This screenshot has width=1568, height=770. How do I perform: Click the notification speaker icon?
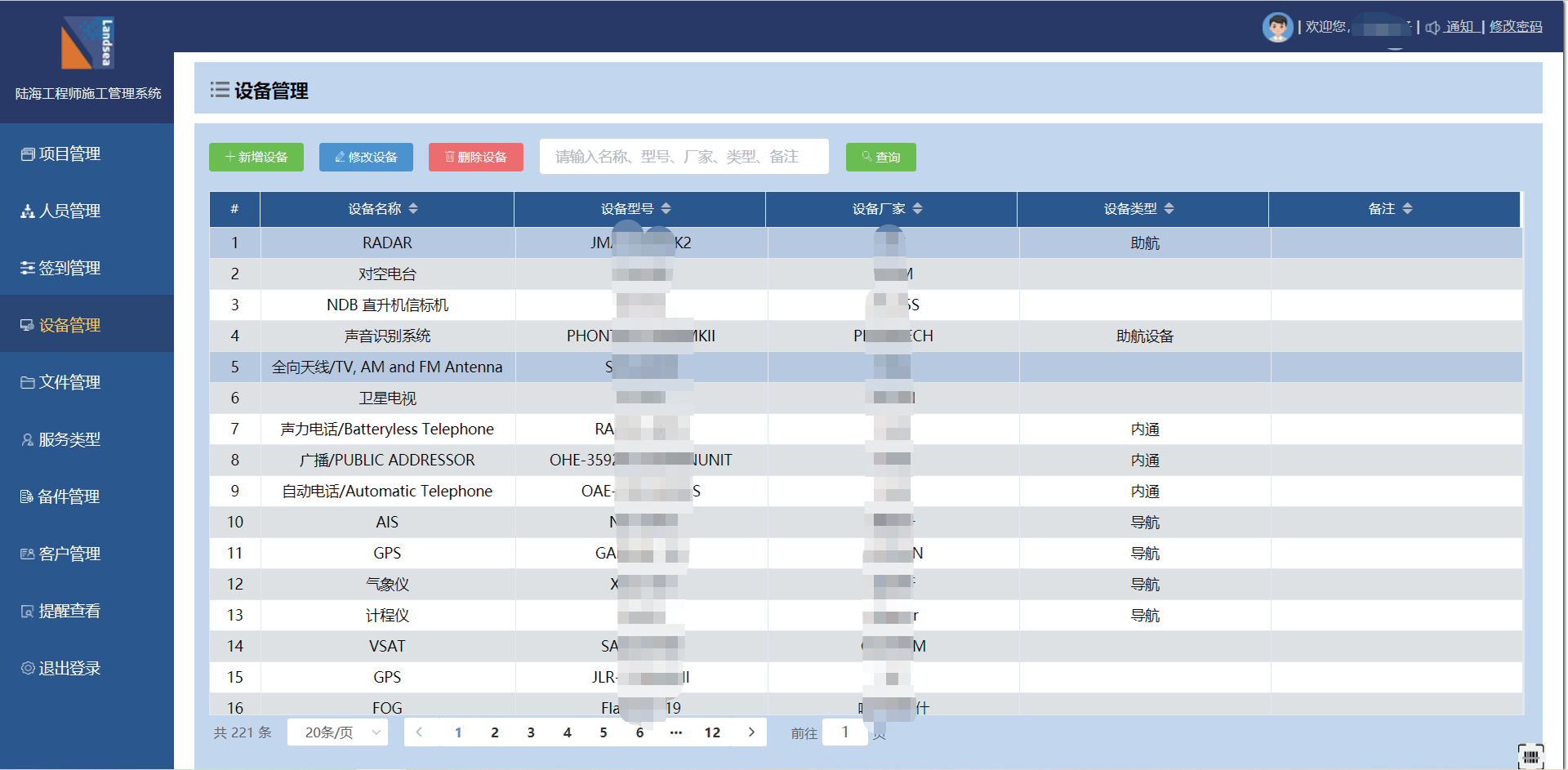(x=1432, y=28)
